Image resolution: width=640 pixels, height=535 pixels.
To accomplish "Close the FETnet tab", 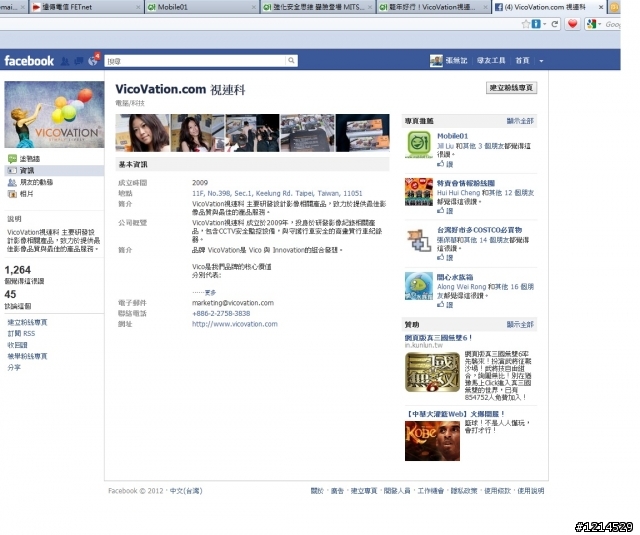I will [138, 7].
